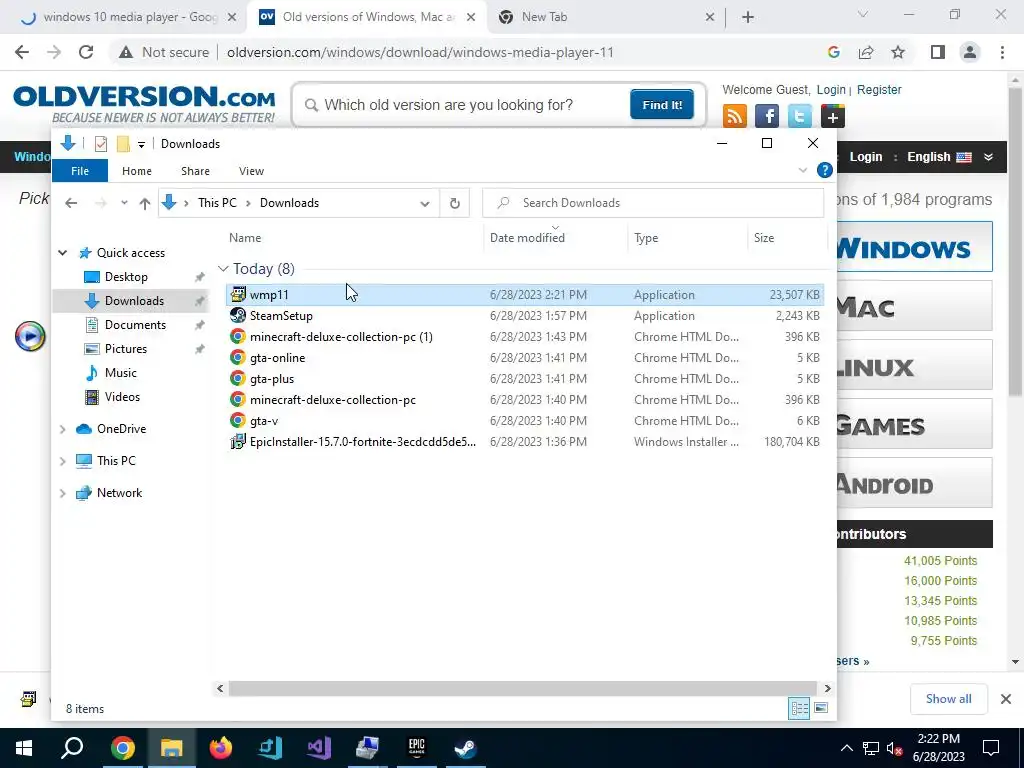Open Chrome three-dot menu
The width and height of the screenshot is (1024, 768).
(x=1002, y=52)
